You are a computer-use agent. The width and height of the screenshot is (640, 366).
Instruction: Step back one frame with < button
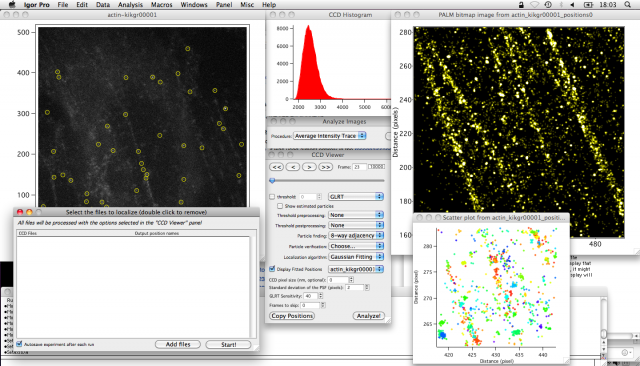(293, 167)
